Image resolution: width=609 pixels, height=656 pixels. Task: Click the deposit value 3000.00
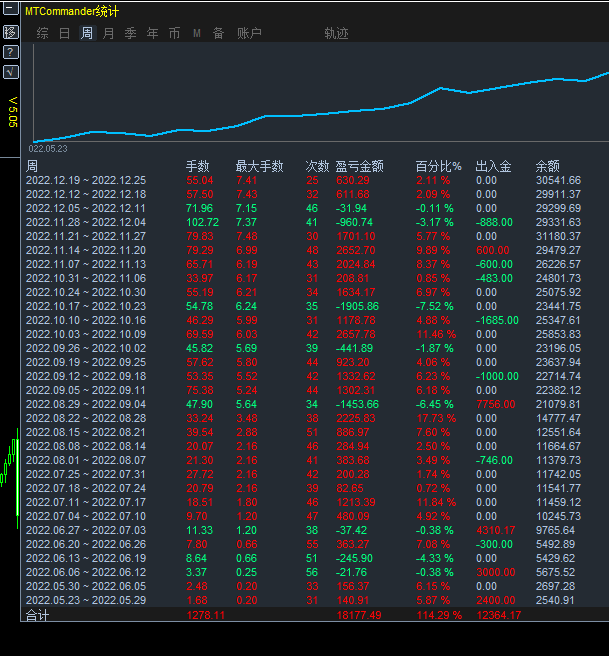(496, 572)
